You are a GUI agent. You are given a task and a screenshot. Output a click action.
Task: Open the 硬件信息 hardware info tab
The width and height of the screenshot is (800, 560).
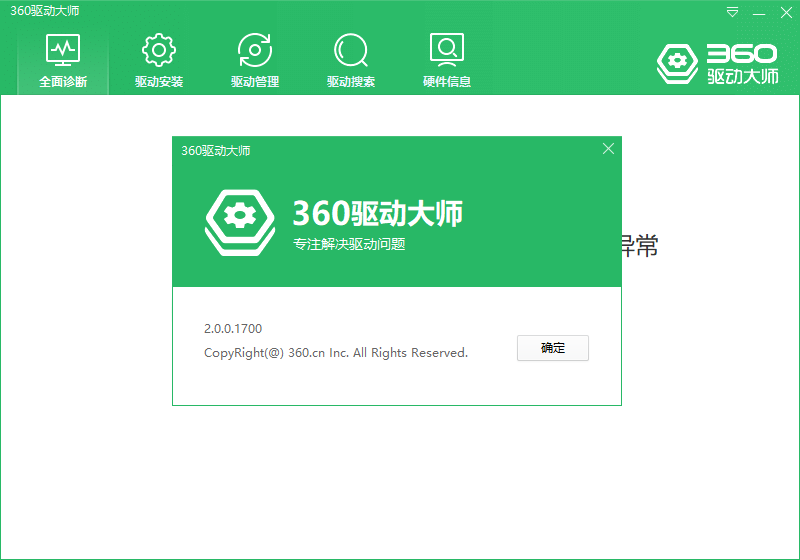(446, 61)
